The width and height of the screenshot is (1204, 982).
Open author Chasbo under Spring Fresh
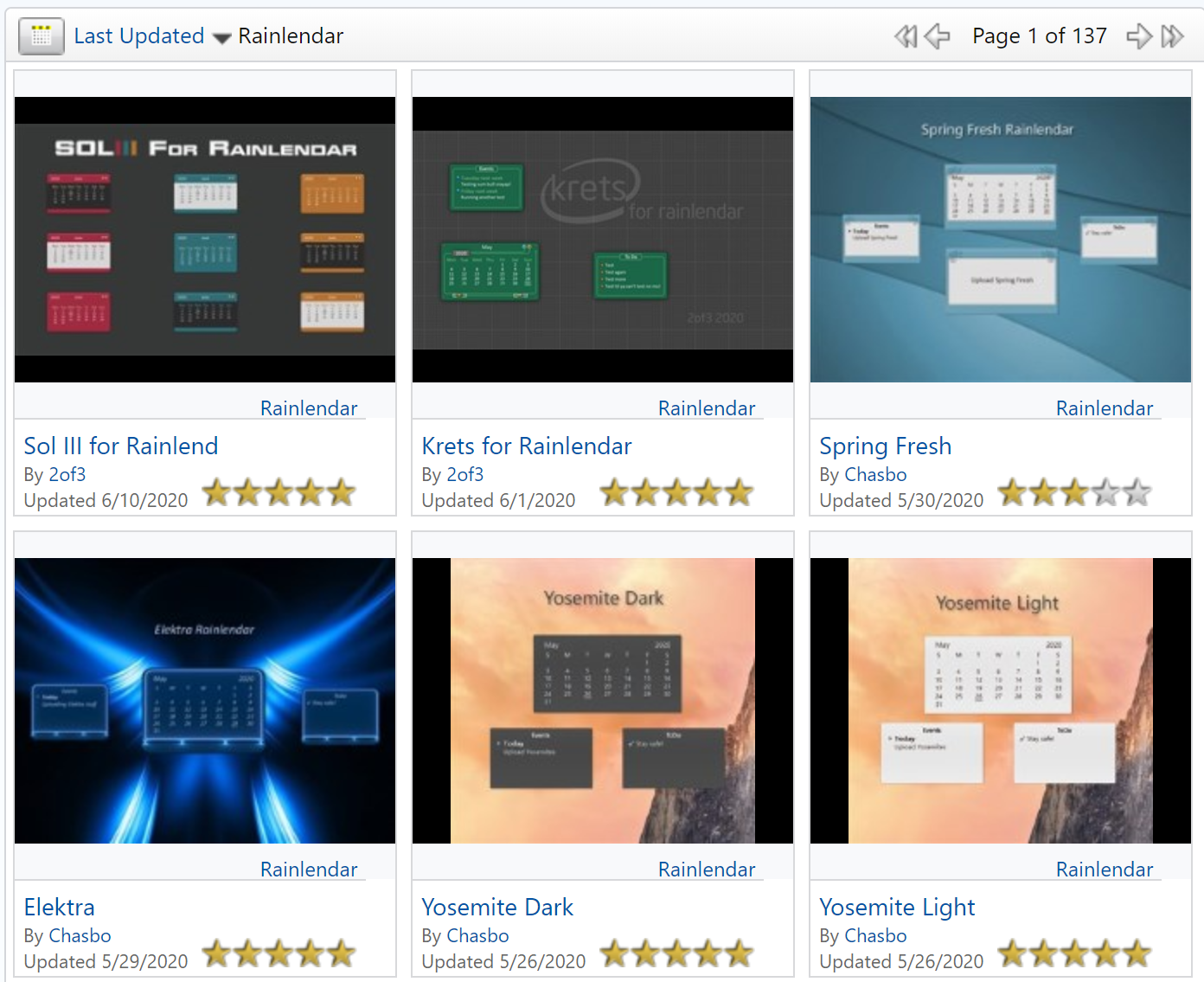point(875,475)
